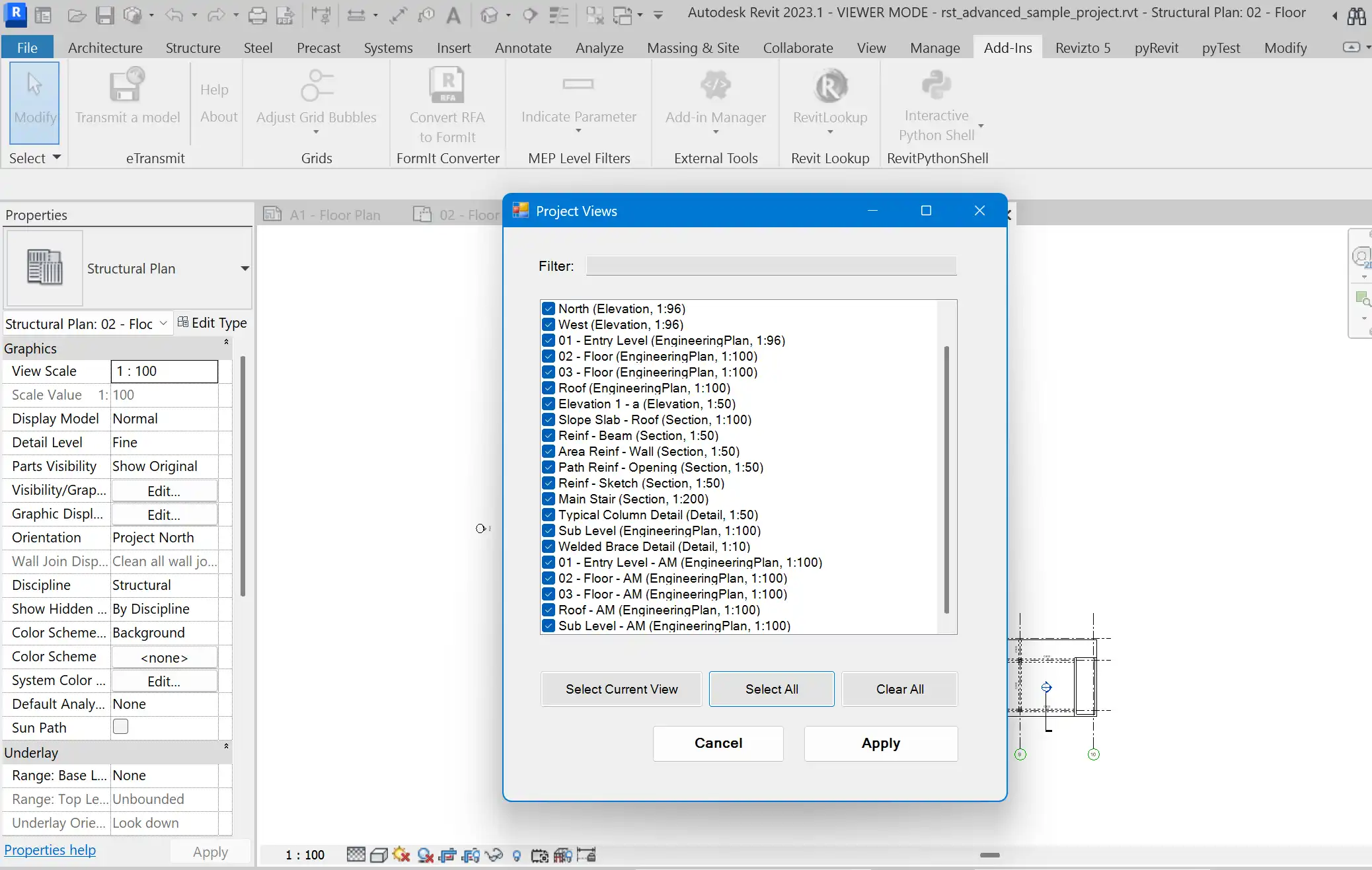Click the horizontal scrollbar thumb under drawing area
The width and height of the screenshot is (1372, 870).
[989, 855]
